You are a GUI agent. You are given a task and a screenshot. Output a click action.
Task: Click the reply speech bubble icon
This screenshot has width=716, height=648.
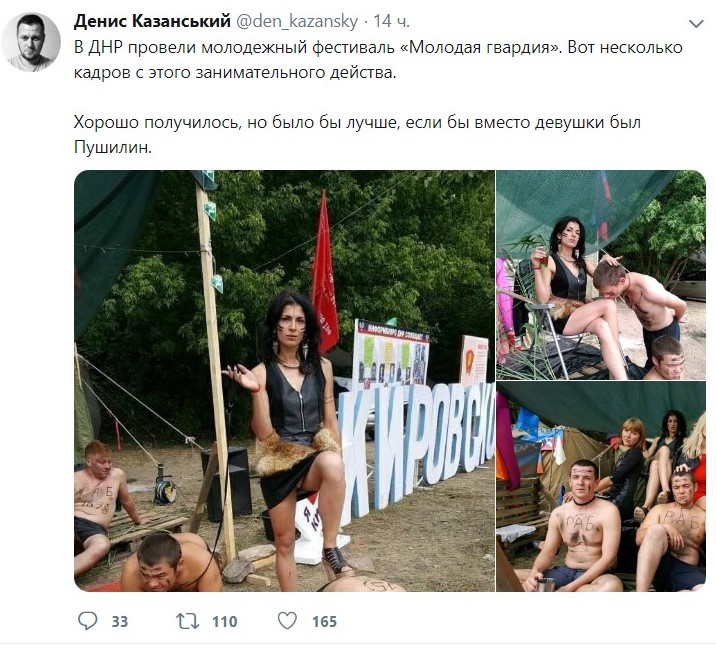point(88,621)
